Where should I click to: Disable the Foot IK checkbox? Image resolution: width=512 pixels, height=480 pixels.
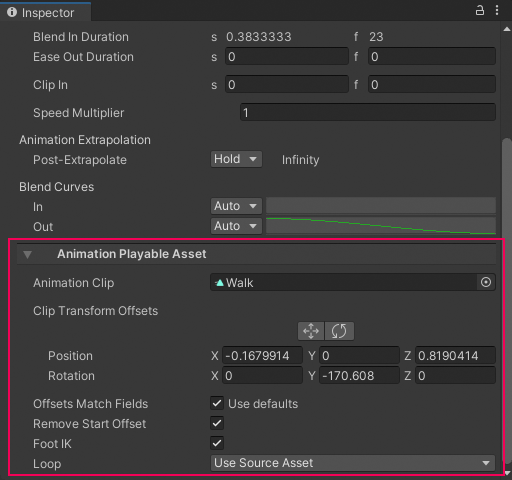pyautogui.click(x=217, y=443)
